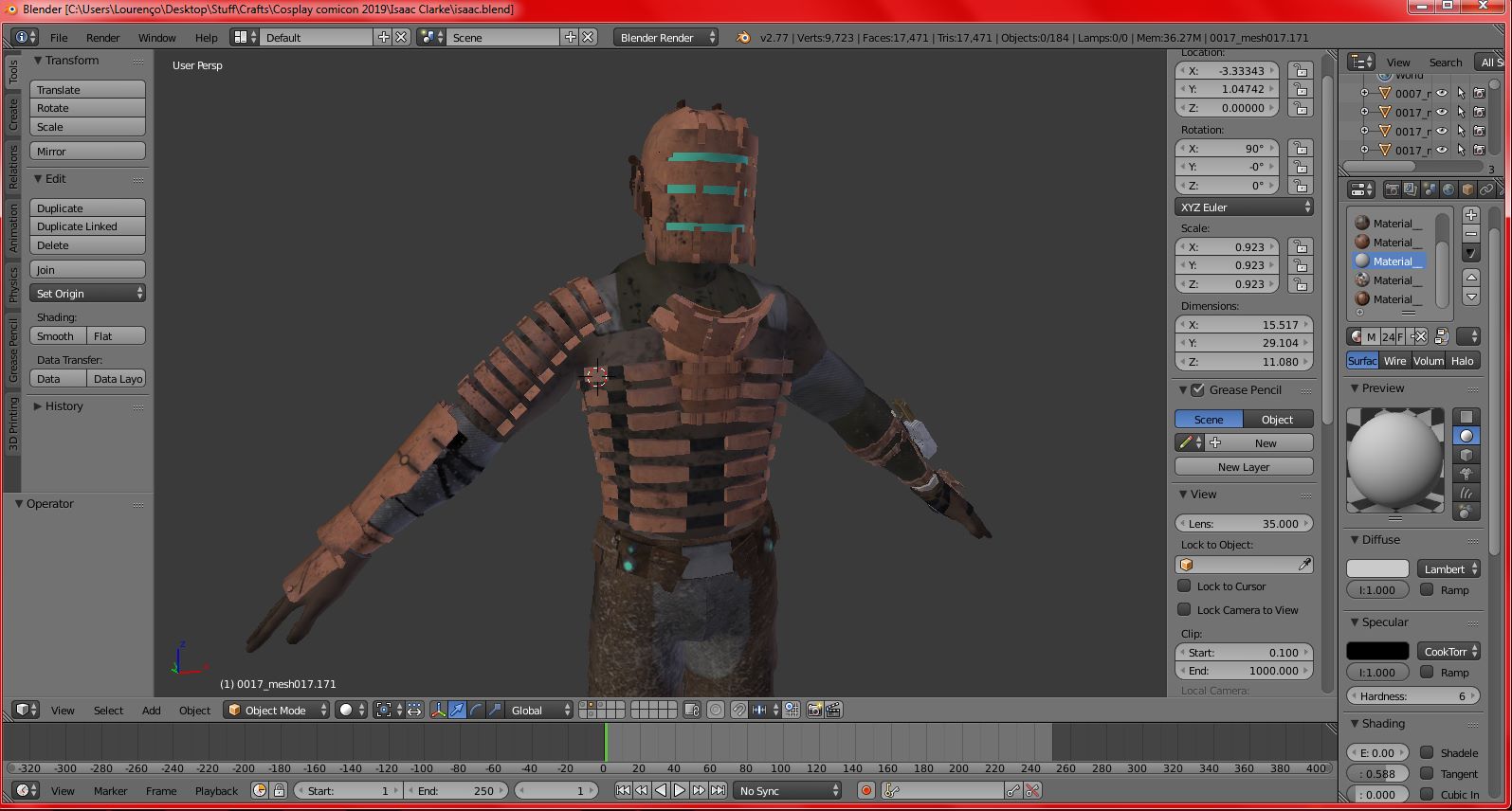1512x811 pixels.
Task: Open the Object Mode dropdown
Action: [x=277, y=710]
